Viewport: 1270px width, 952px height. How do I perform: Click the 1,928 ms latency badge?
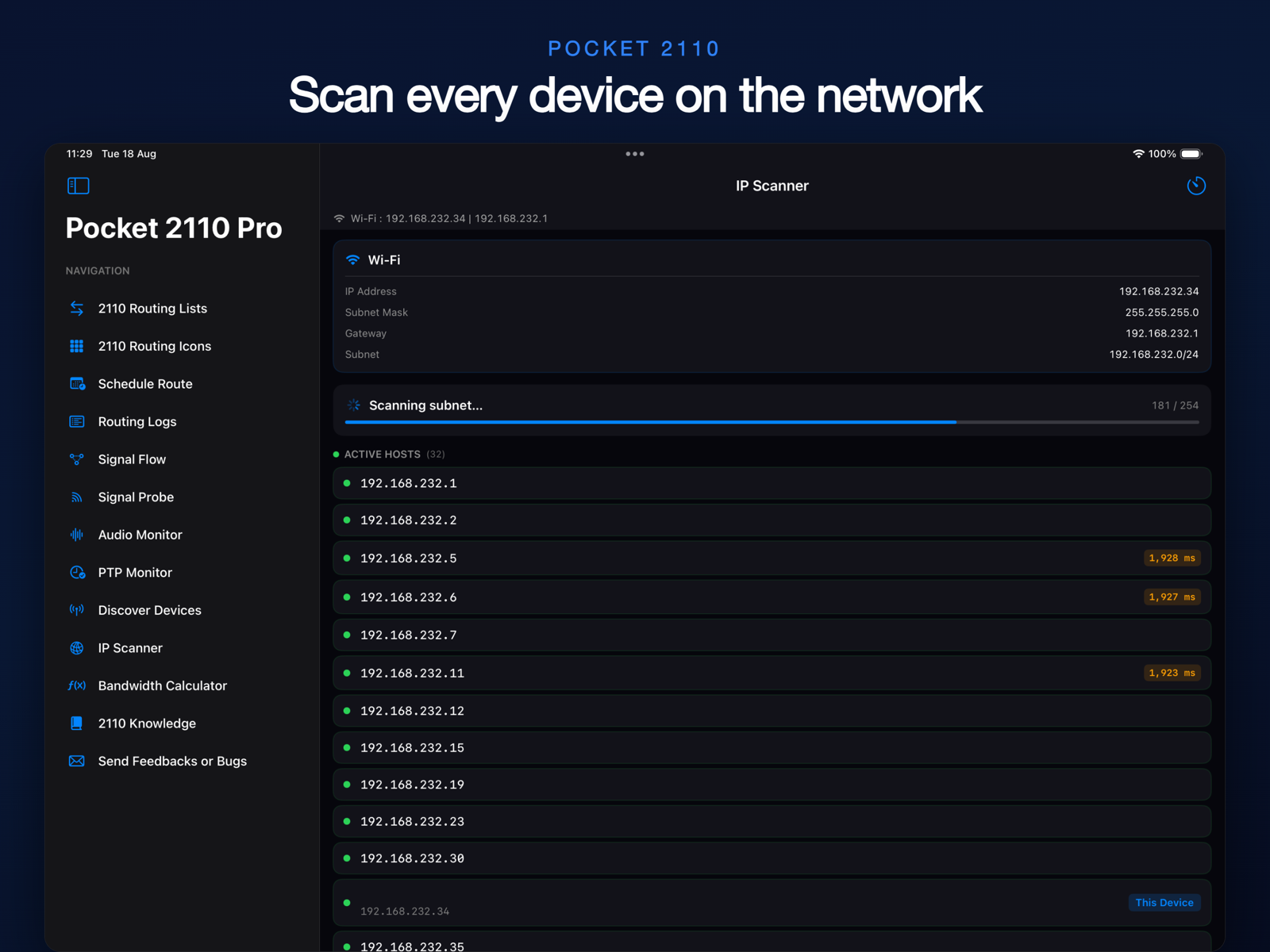point(1172,559)
